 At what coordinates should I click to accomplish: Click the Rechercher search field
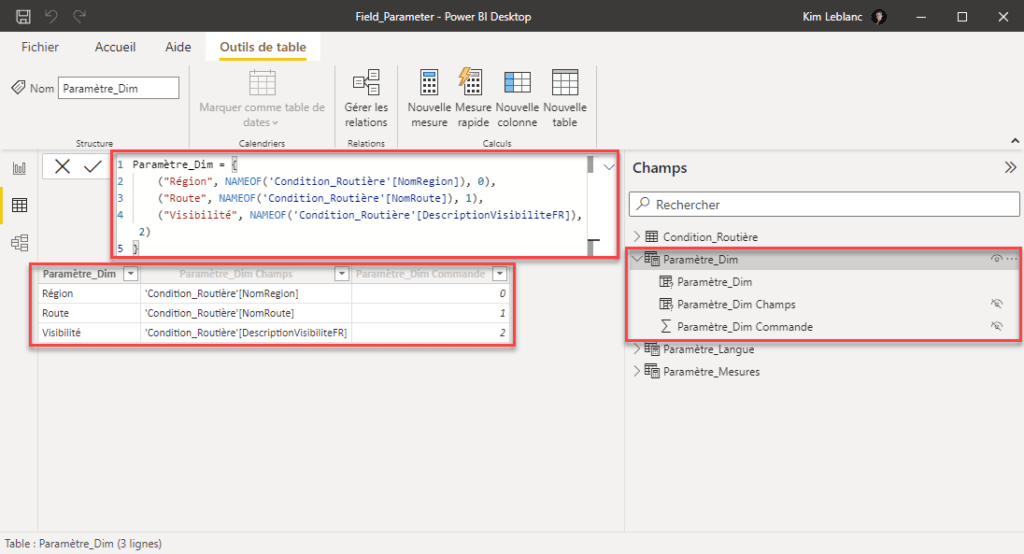(824, 204)
